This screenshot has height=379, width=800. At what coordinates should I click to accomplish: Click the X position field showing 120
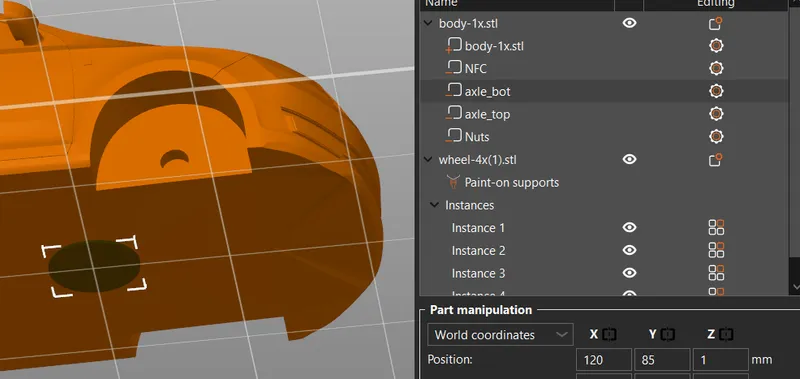(604, 360)
